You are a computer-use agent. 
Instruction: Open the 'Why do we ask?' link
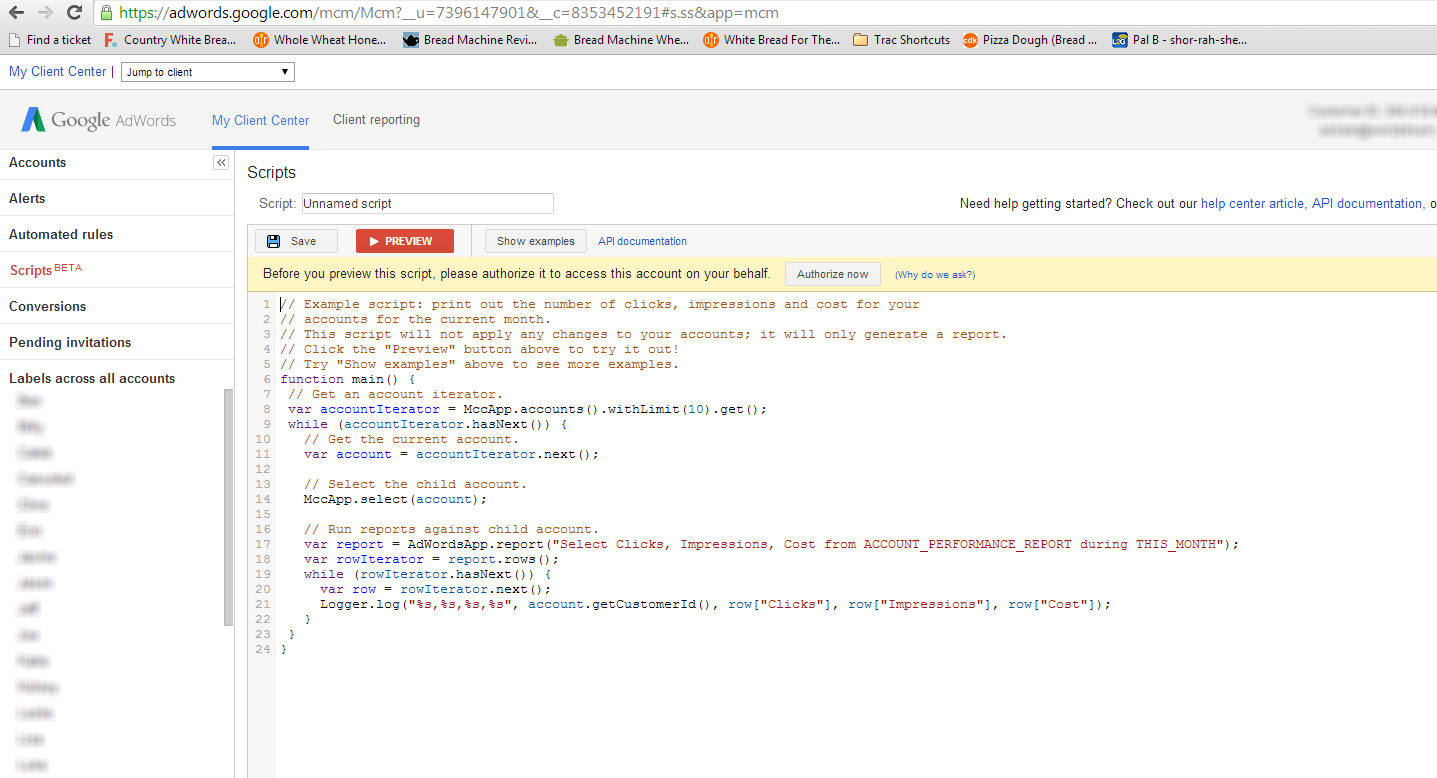pyautogui.click(x=935, y=274)
